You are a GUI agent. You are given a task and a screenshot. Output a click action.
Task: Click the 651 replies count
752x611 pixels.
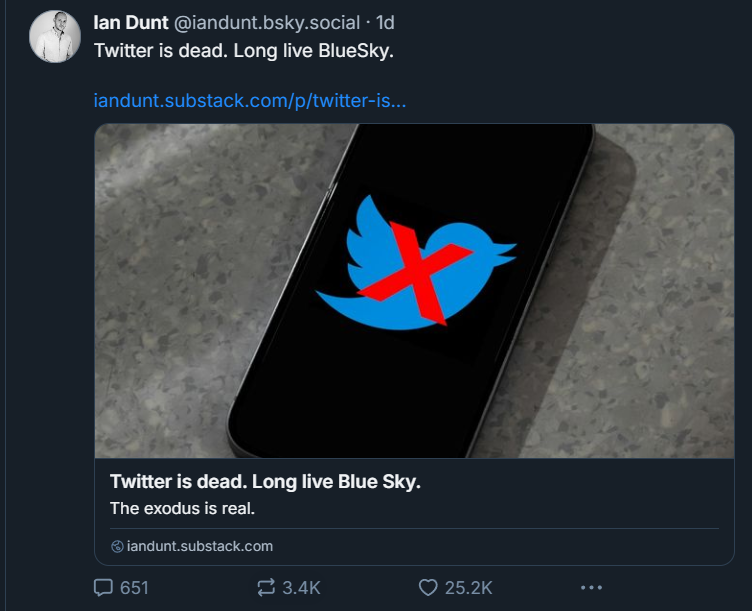pyautogui.click(x=134, y=588)
